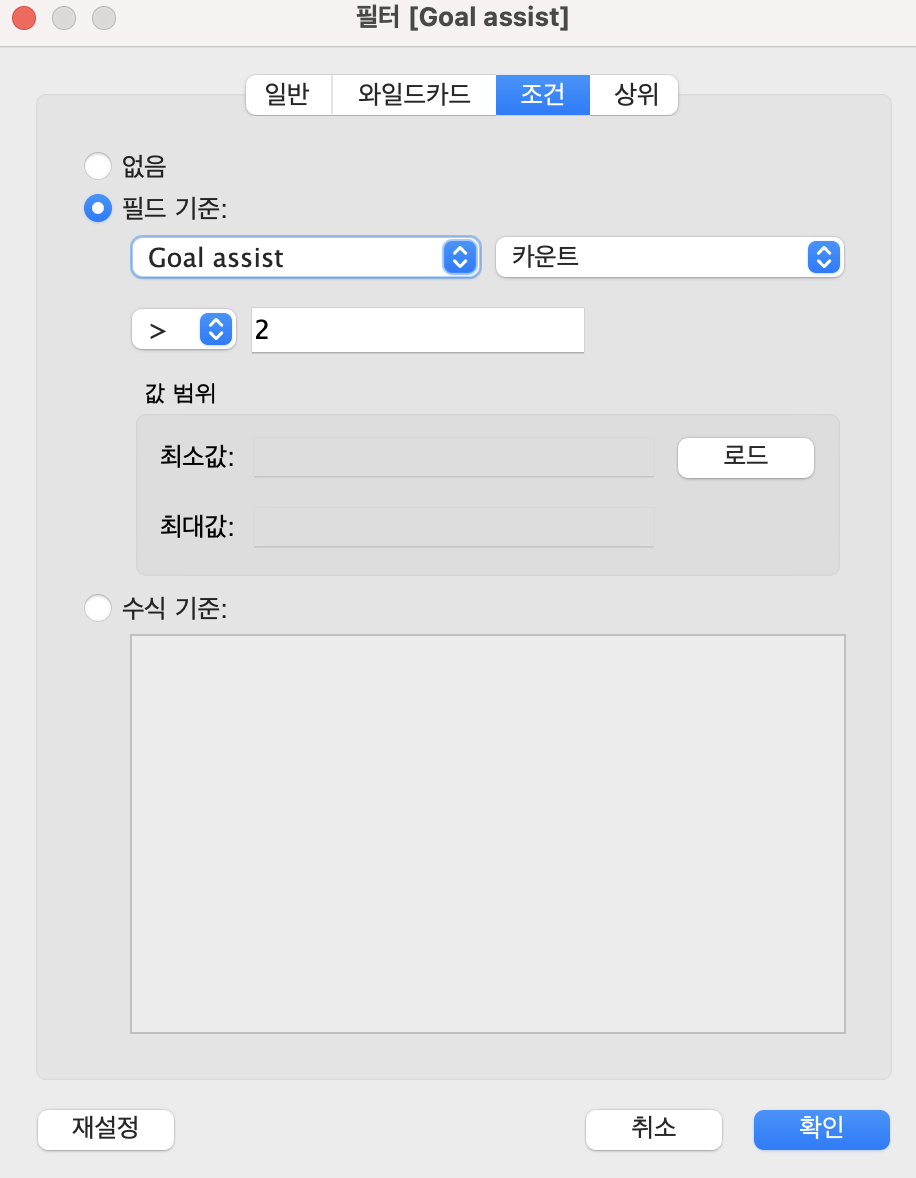Screen dimensions: 916x1178
Task: Choose the 필드 기준 radio option
Action: pos(98,209)
